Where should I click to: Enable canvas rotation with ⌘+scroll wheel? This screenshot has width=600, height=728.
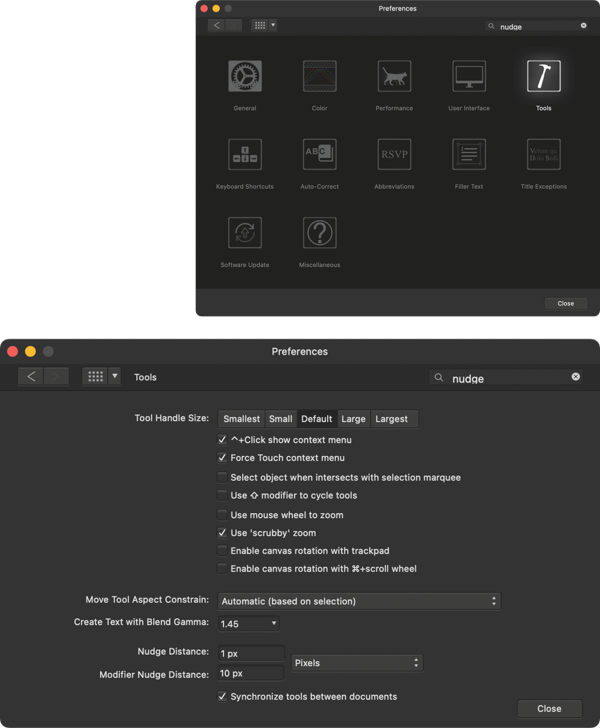[222, 569]
